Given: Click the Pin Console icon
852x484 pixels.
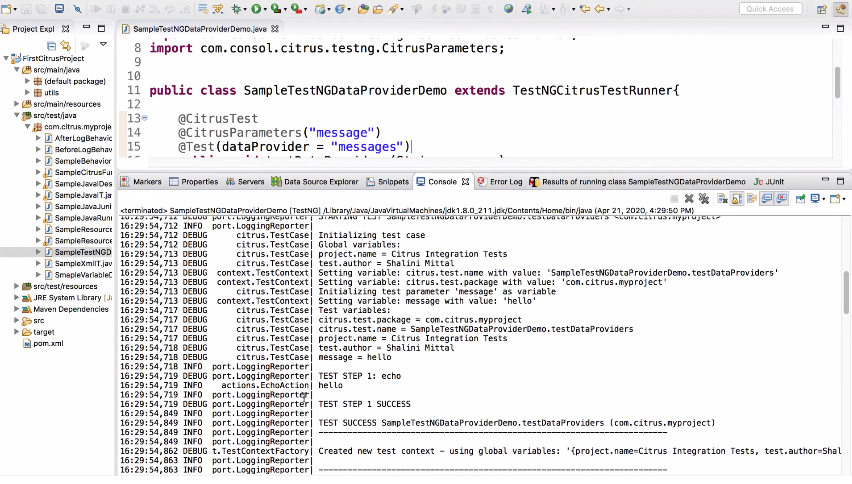Looking at the screenshot, I should pyautogui.click(x=800, y=199).
